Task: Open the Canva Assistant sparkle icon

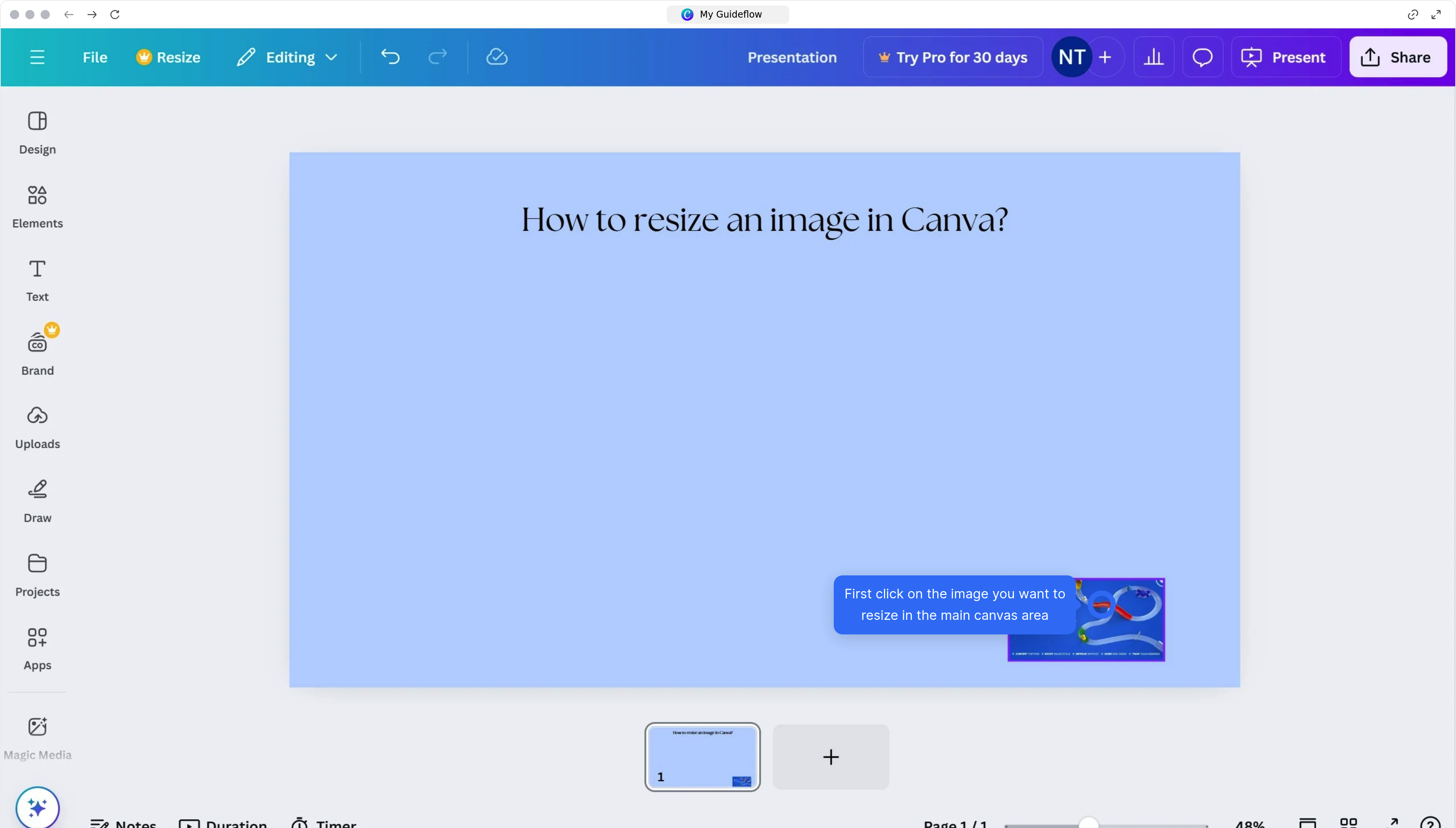Action: pyautogui.click(x=37, y=807)
